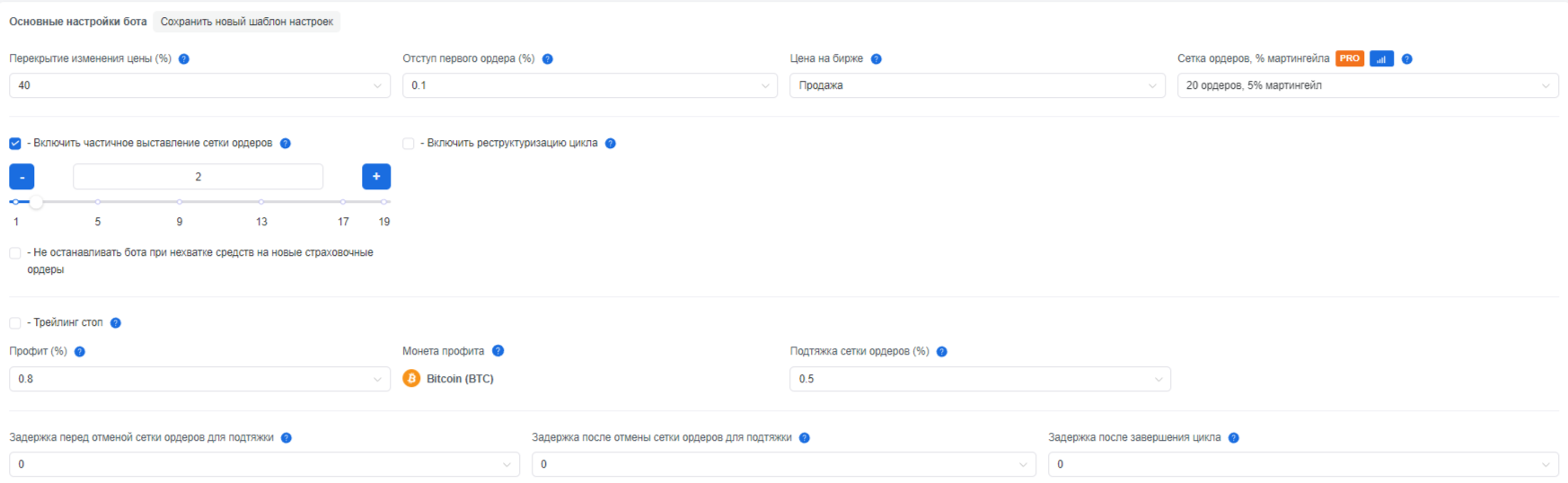
Task: Expand the Профит (%) 0.8 dropdown
Action: click(x=199, y=379)
